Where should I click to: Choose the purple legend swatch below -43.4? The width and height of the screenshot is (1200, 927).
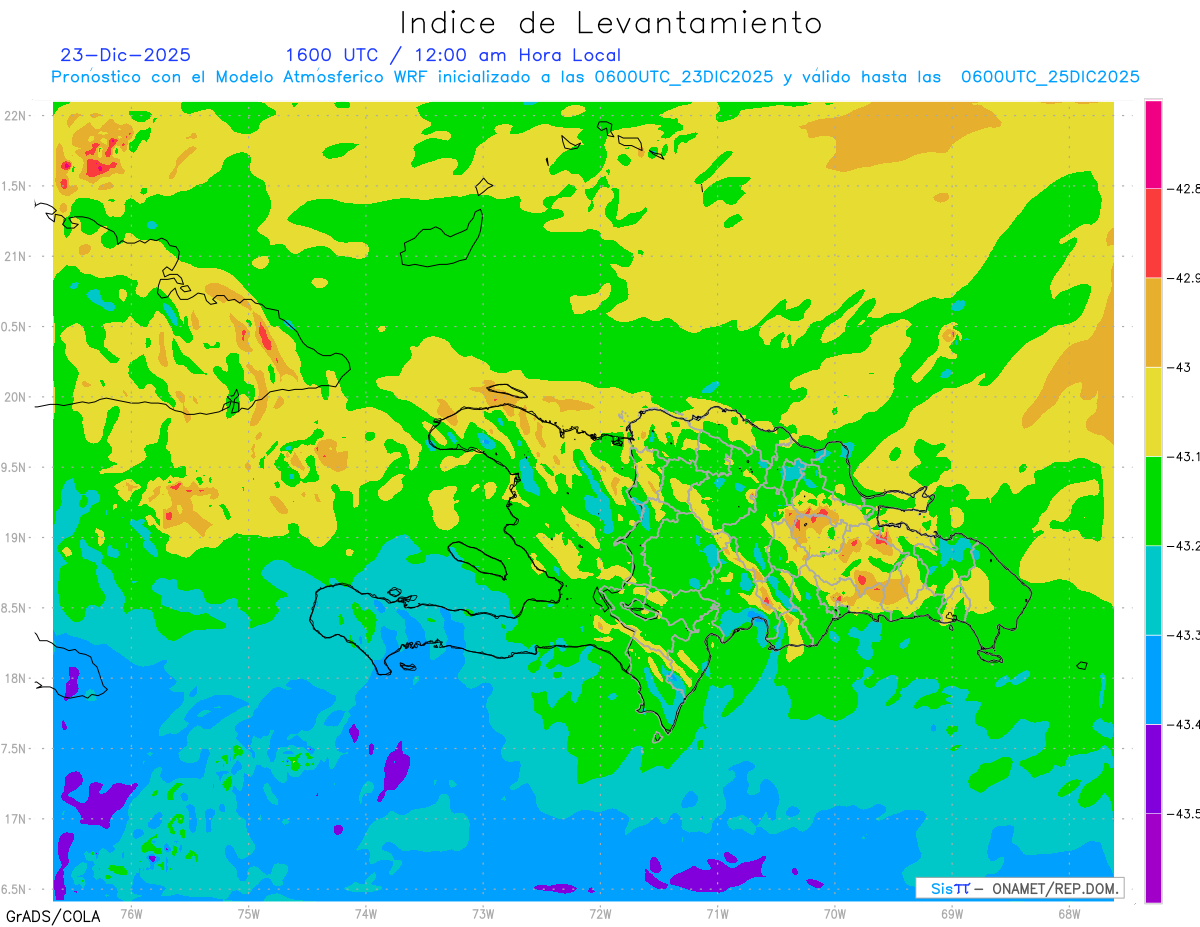1153,768
